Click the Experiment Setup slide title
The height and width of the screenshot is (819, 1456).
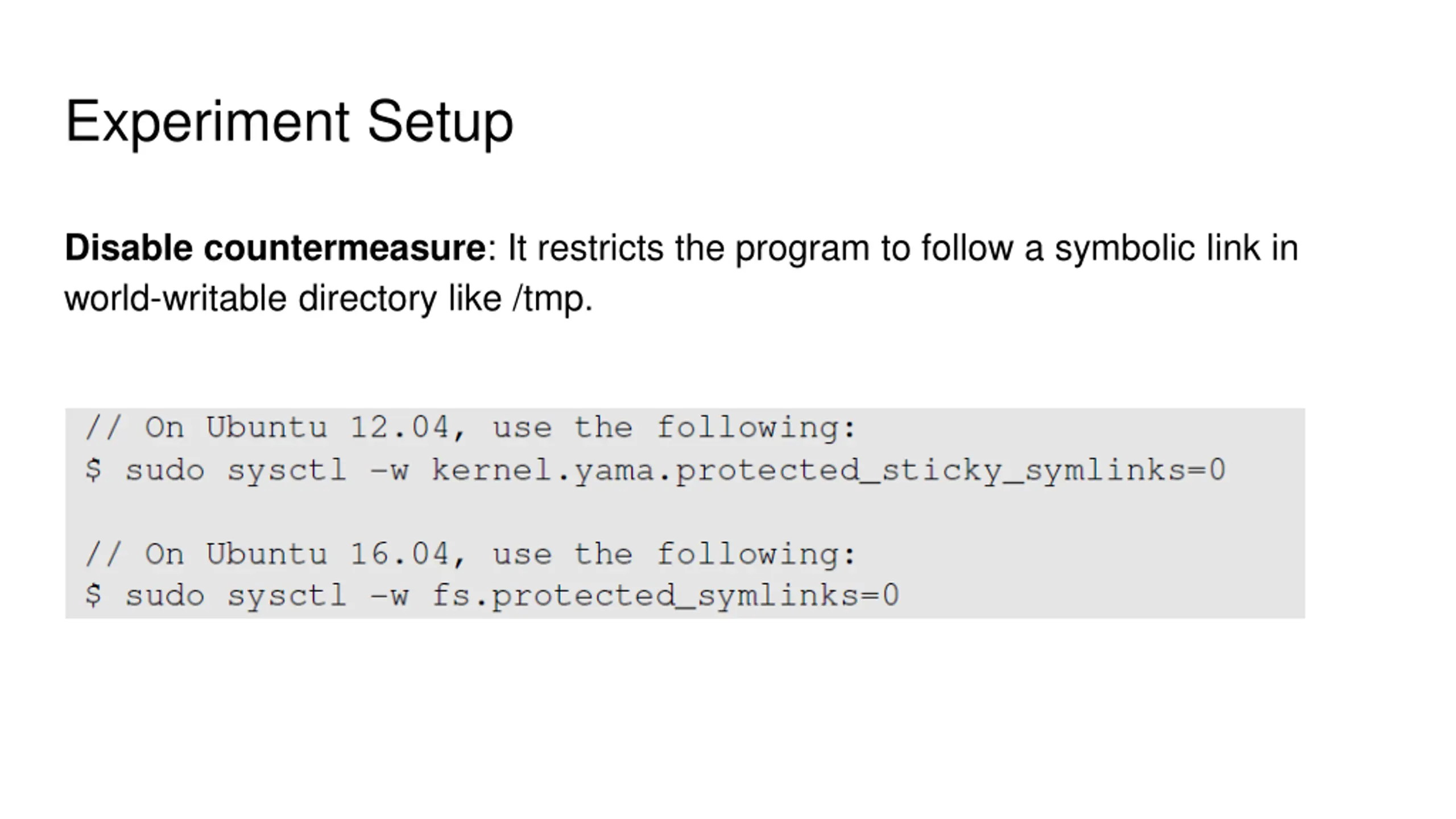tap(289, 122)
